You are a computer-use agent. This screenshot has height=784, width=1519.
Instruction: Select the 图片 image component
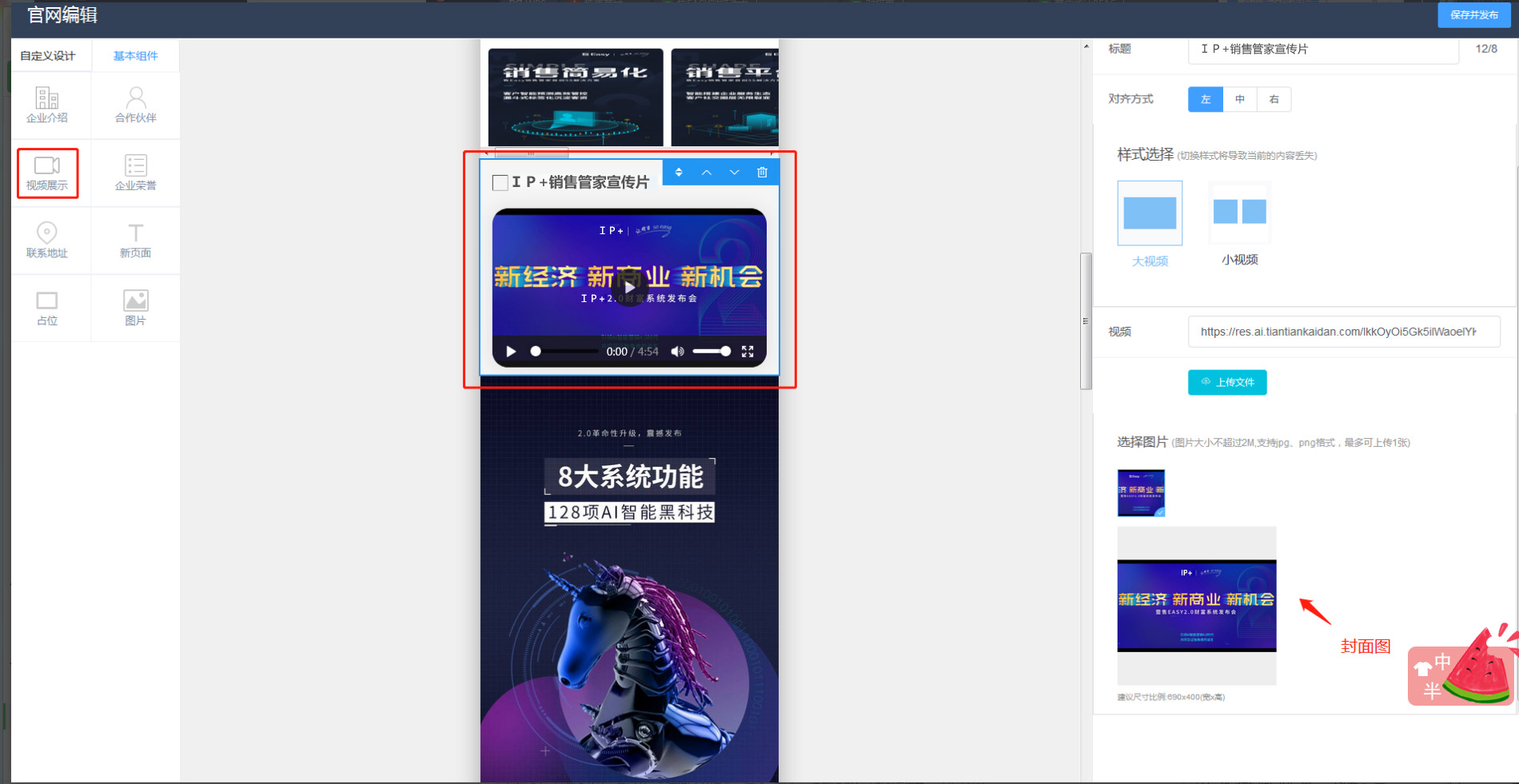coord(136,308)
